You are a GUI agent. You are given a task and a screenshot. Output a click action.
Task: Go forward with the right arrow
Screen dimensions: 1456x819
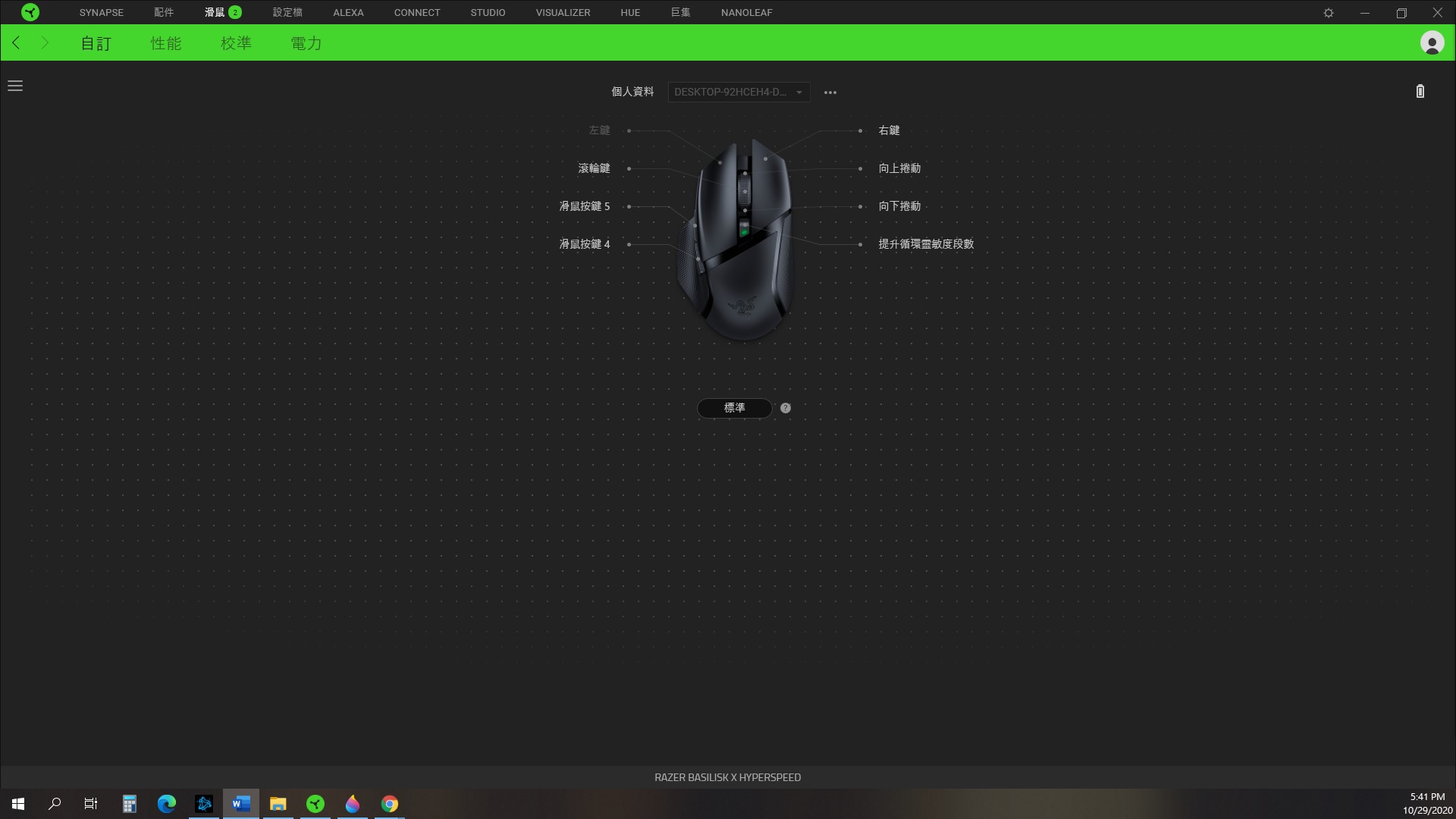(45, 43)
